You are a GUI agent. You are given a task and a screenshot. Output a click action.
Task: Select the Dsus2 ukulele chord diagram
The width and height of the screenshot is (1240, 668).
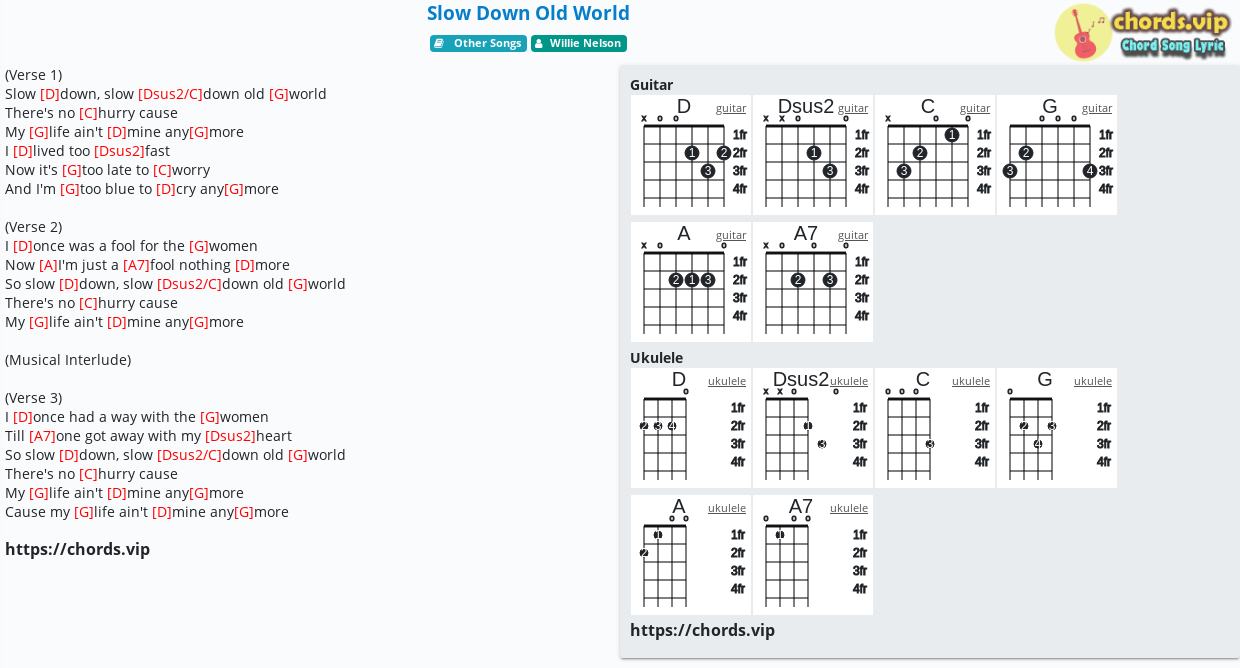(x=813, y=428)
